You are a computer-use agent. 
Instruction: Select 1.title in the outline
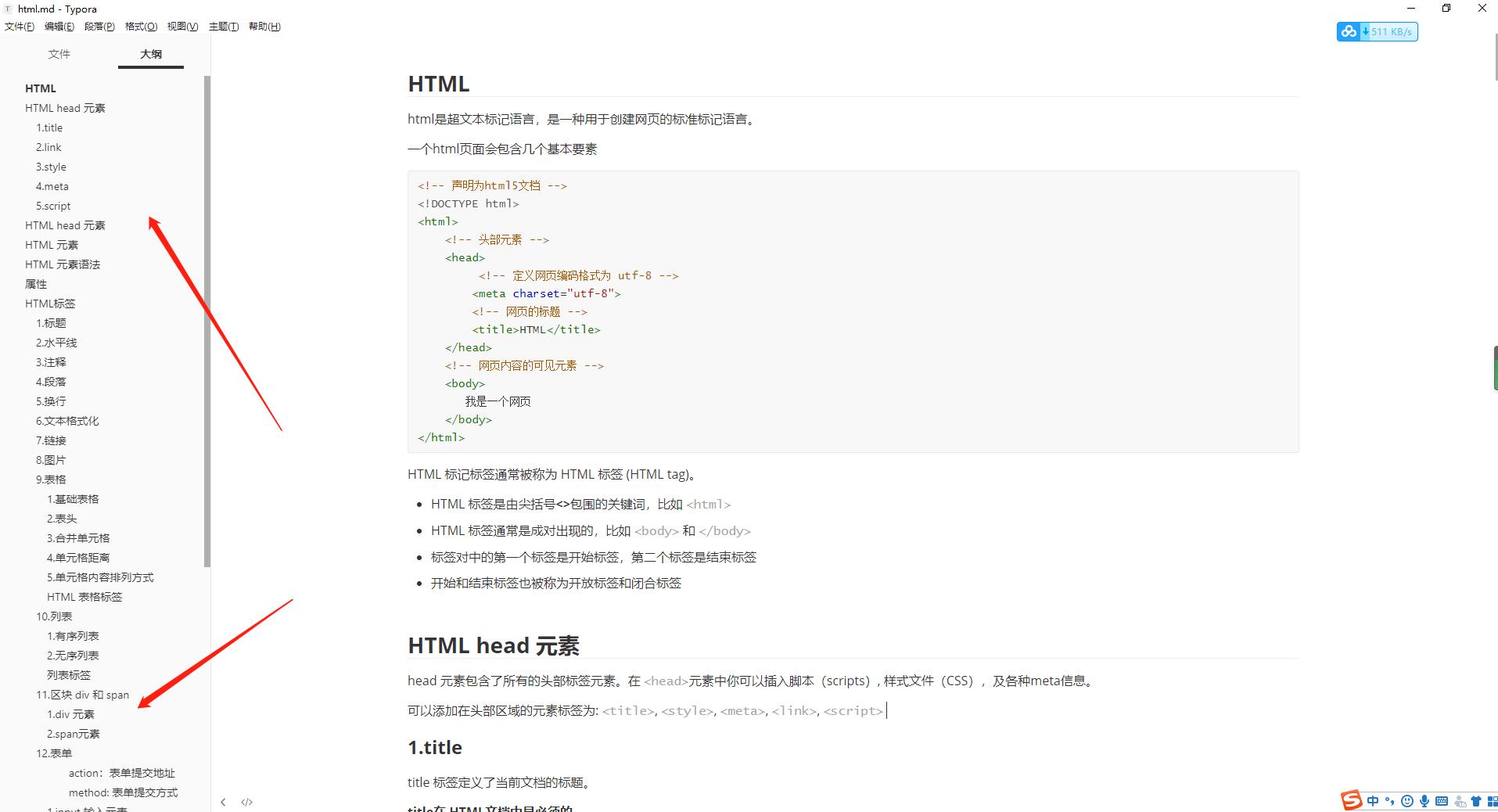coord(49,128)
